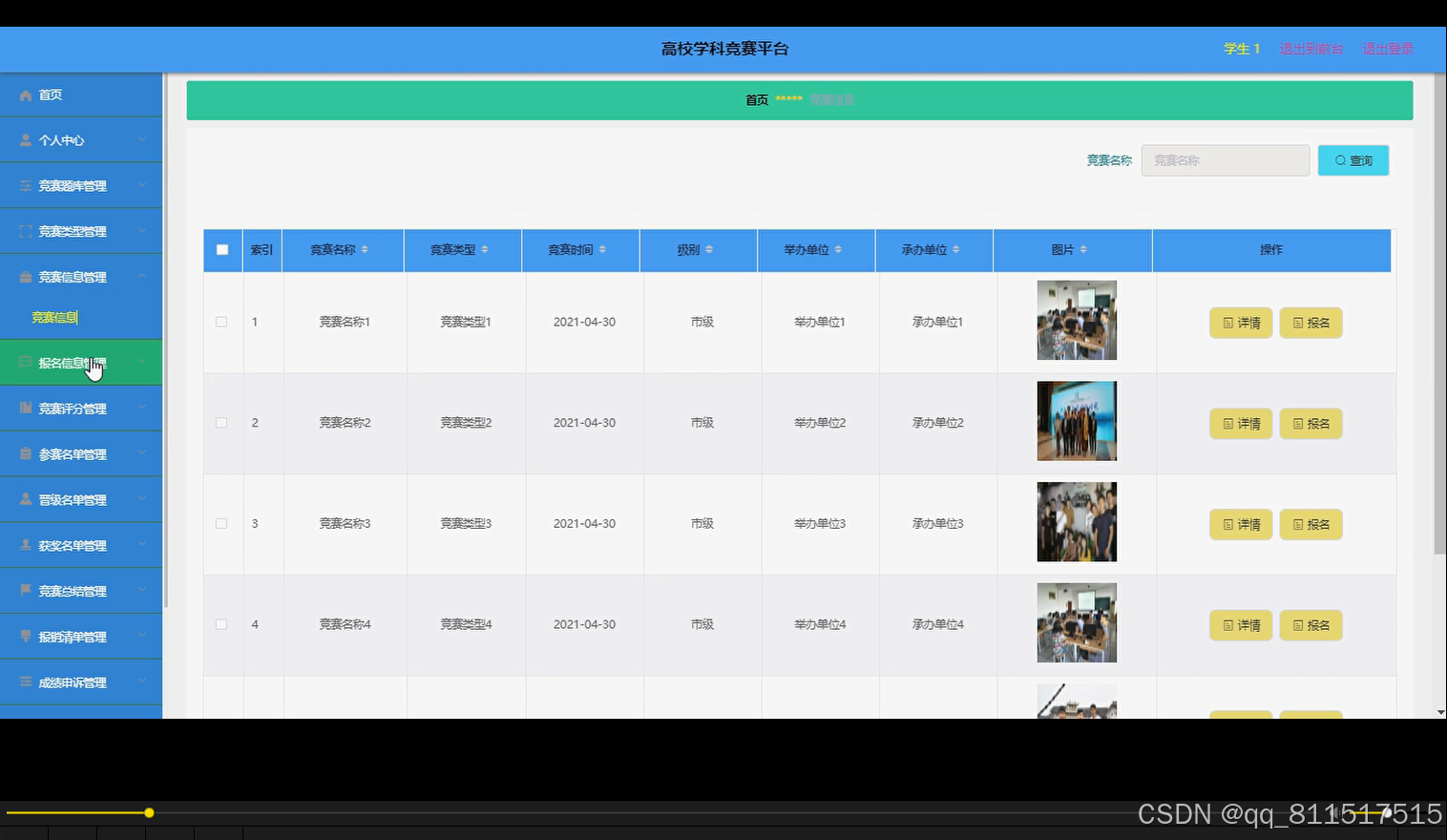The image size is (1447, 840).
Task: Open the image thumbnail for 竞赛名称2
Action: [x=1077, y=421]
